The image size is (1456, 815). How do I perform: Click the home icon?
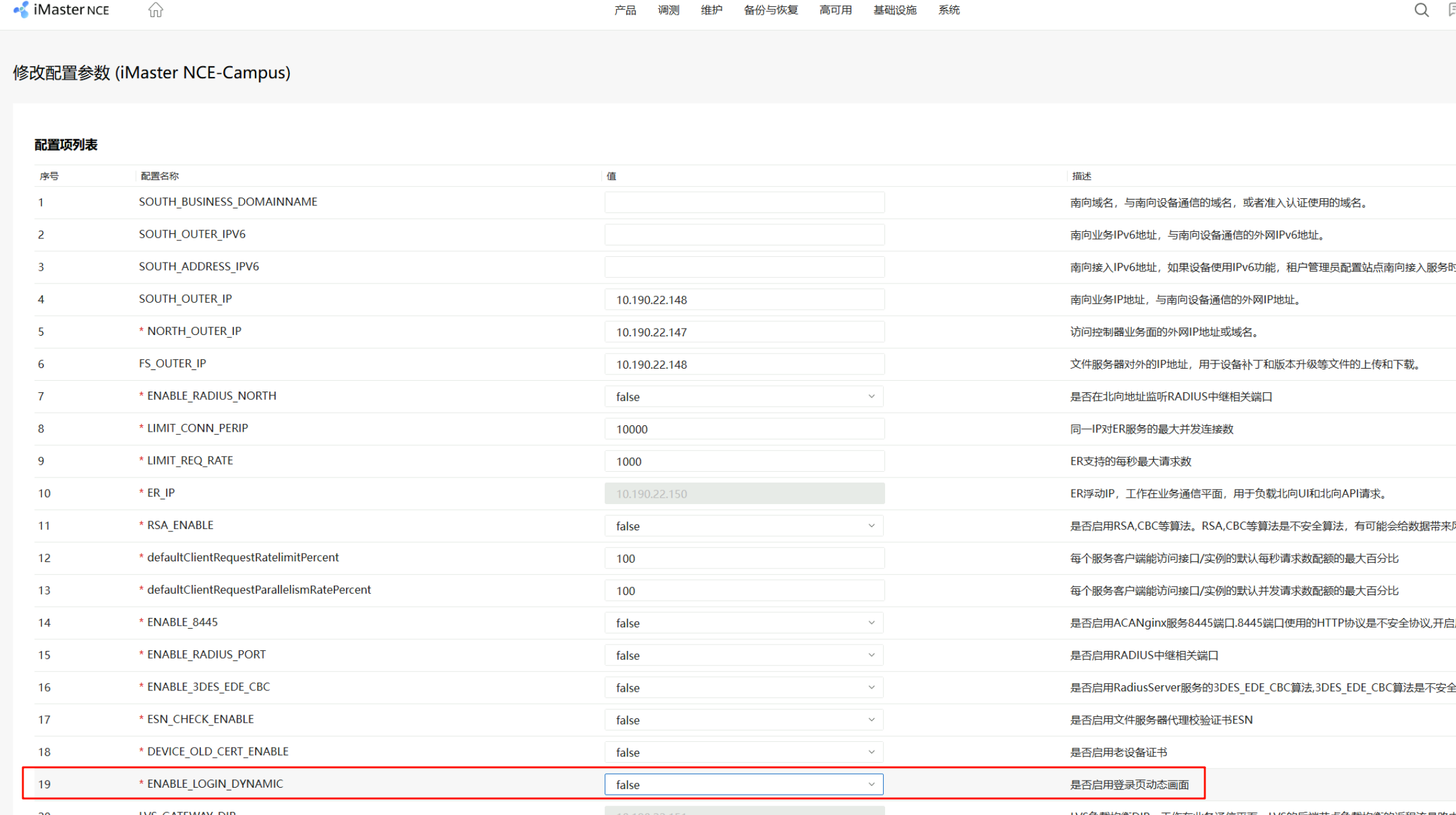[x=156, y=10]
